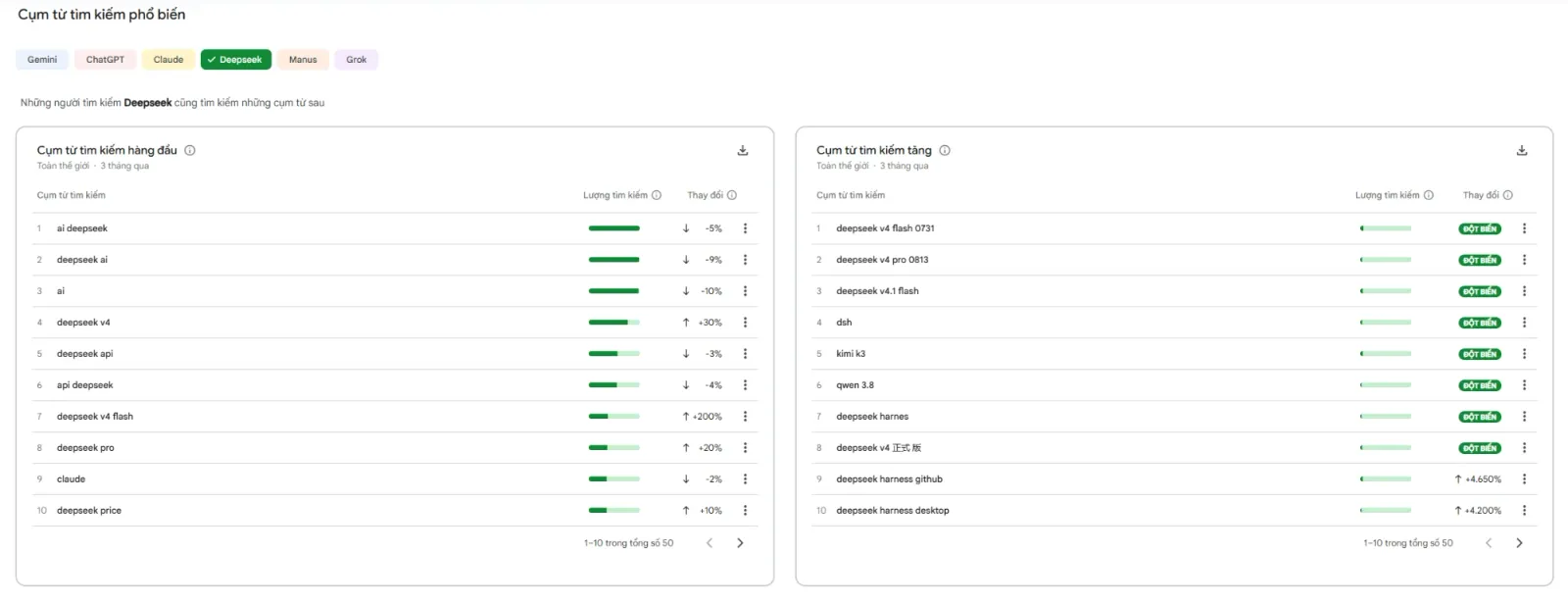Open options for 'deepseek harness desktop' row
The image size is (1568, 603).
click(1524, 511)
